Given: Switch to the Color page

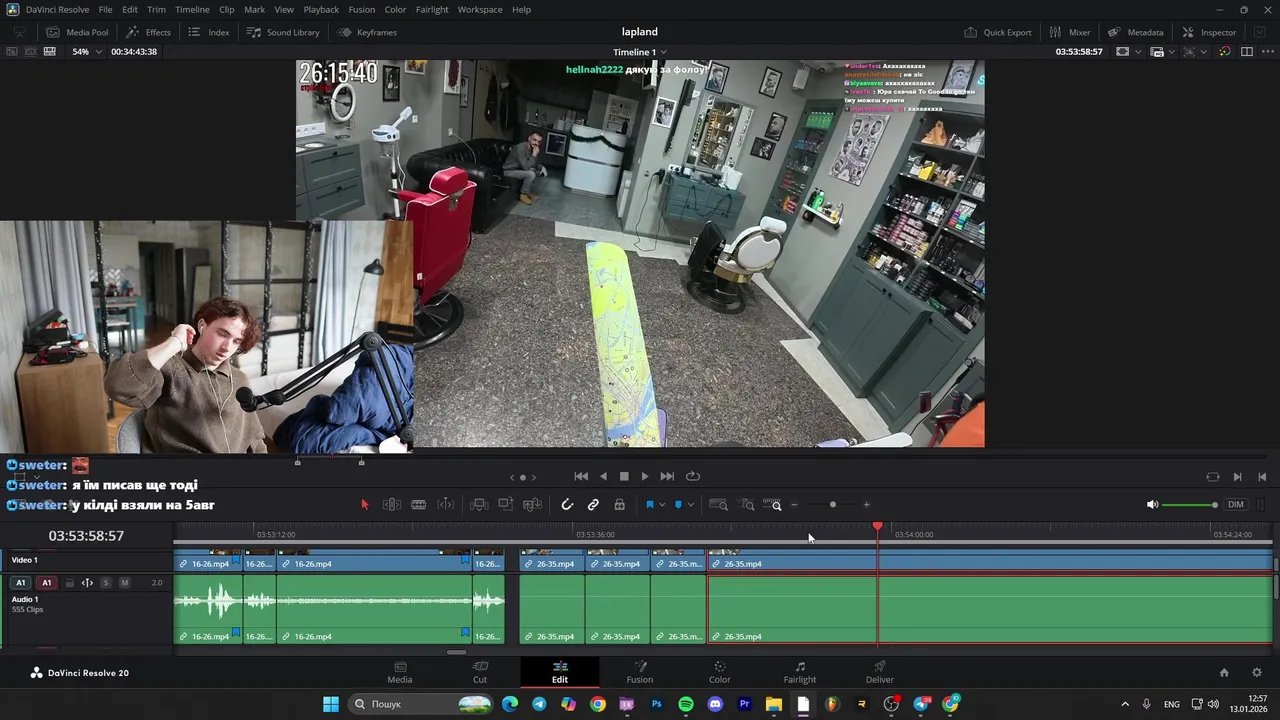Looking at the screenshot, I should [x=720, y=672].
